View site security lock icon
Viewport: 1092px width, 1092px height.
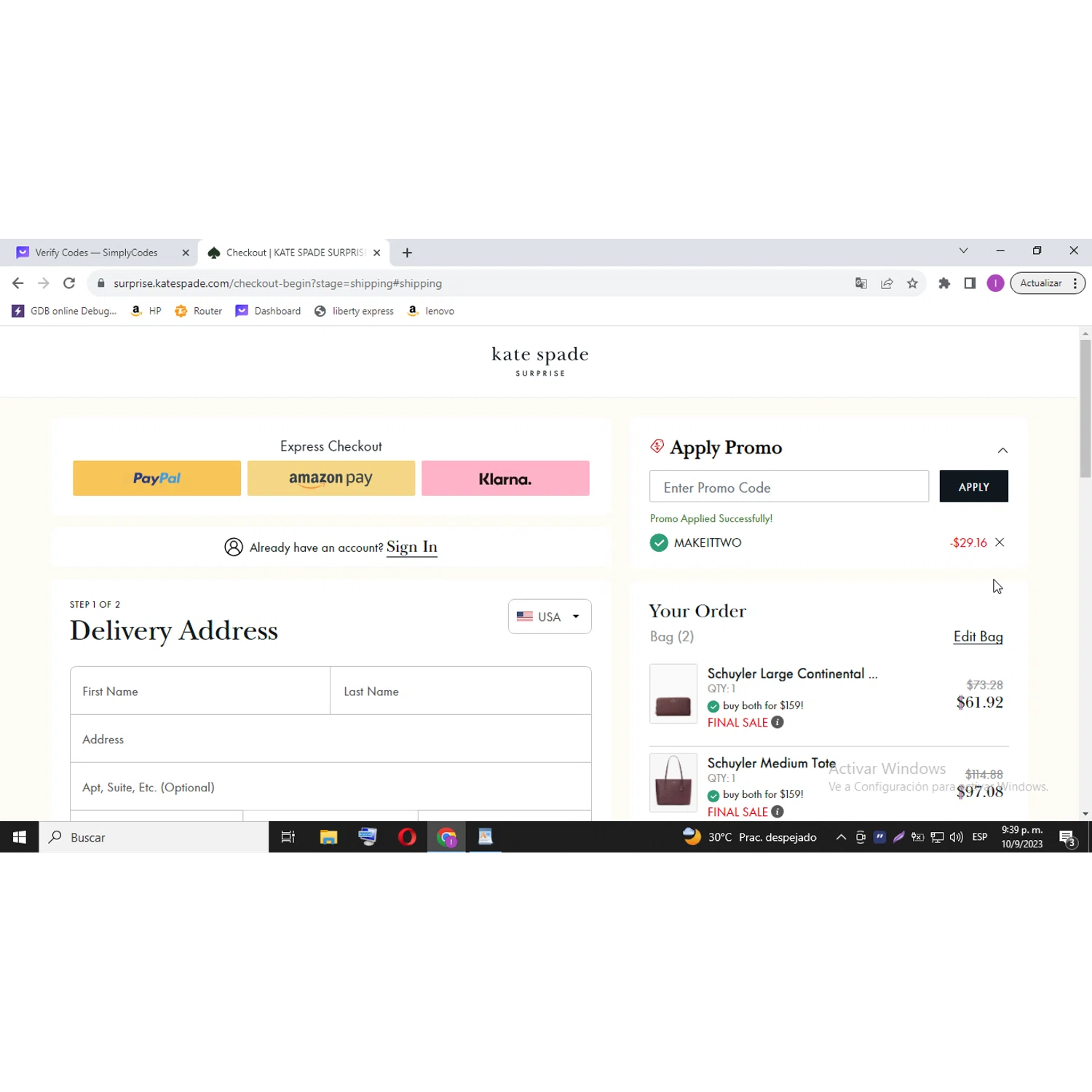click(101, 283)
